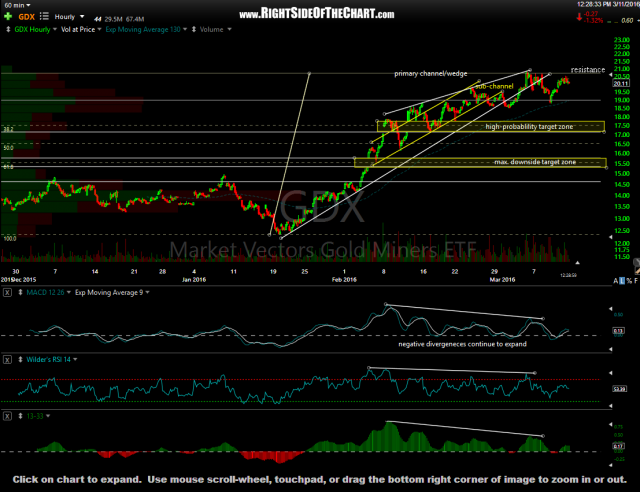
Task: Click the white up-triangle marker below volume bars
Action: (577, 263)
